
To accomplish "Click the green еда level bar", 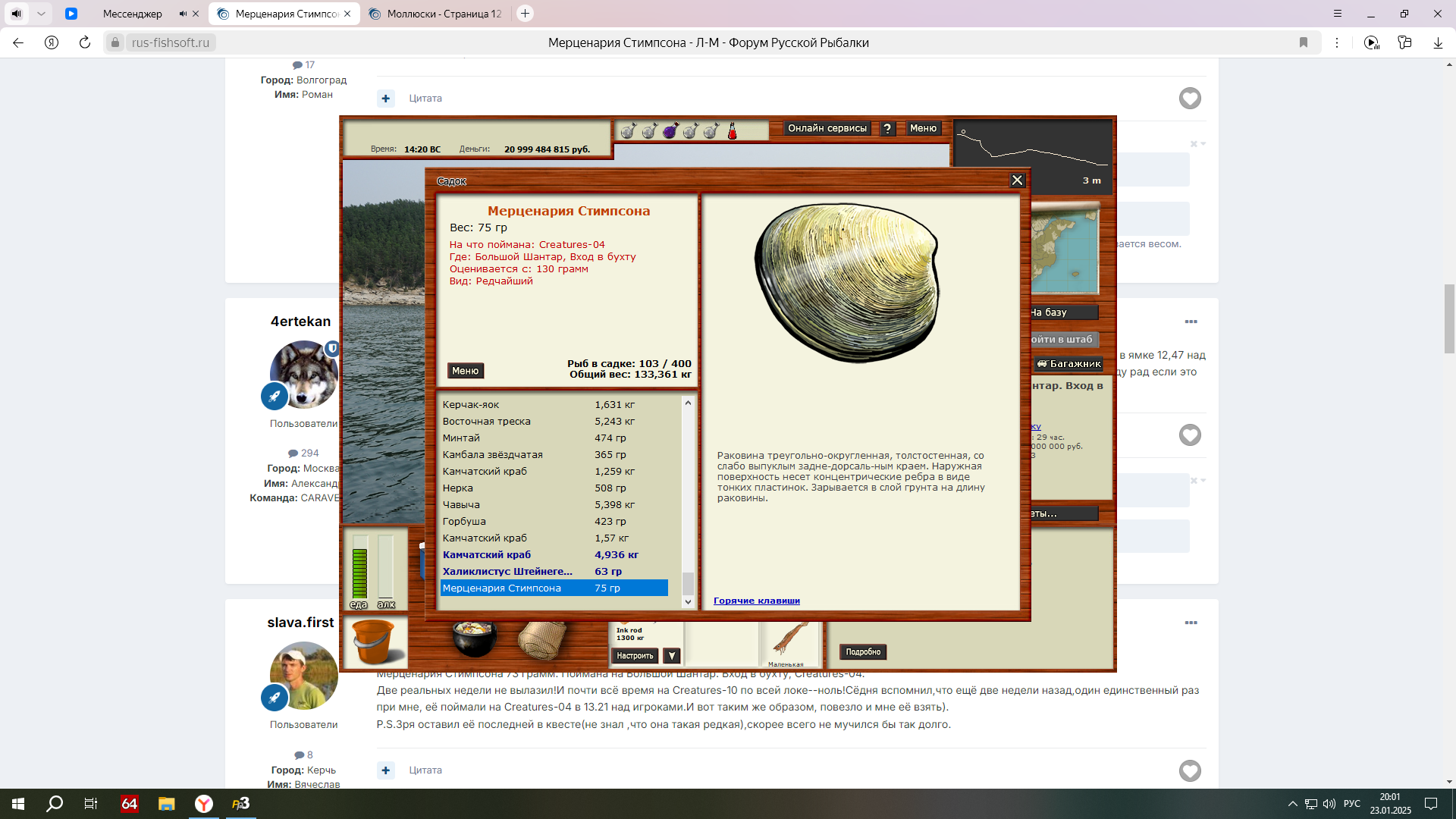I will 359,568.
